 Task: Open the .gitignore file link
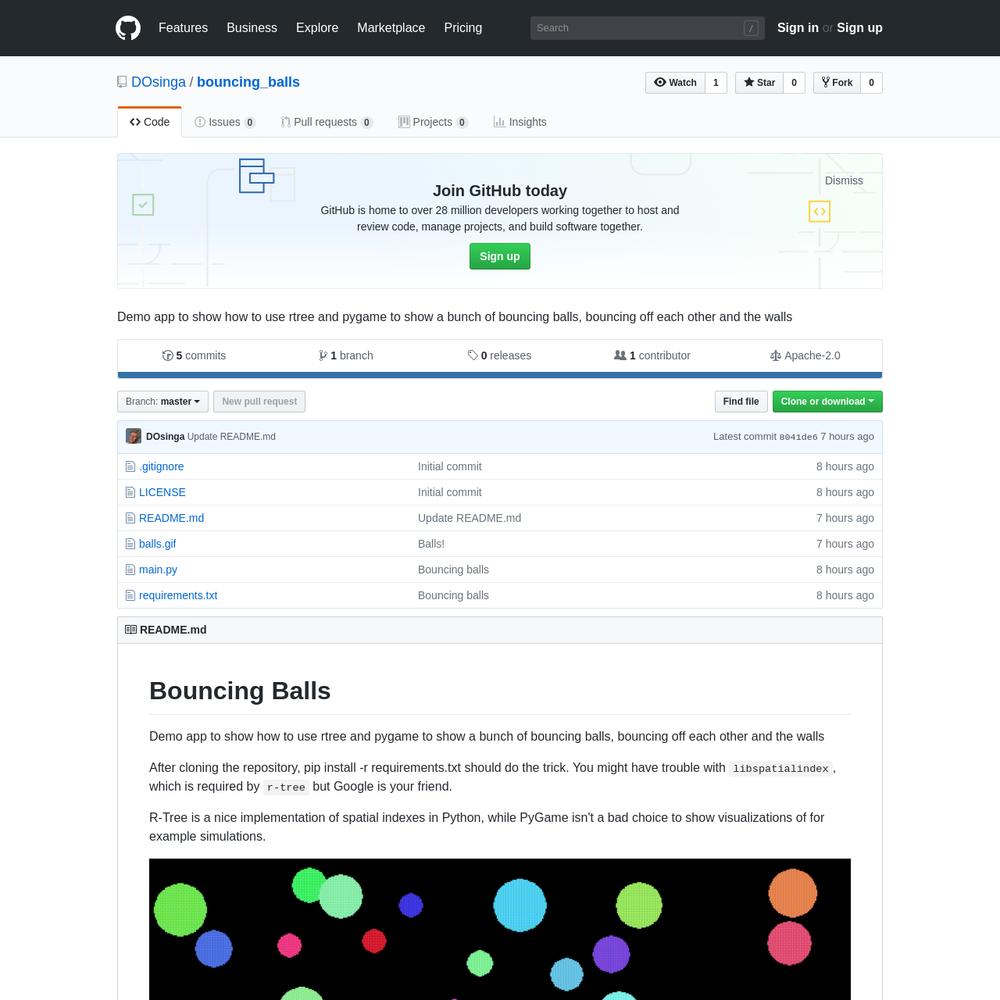click(x=161, y=466)
